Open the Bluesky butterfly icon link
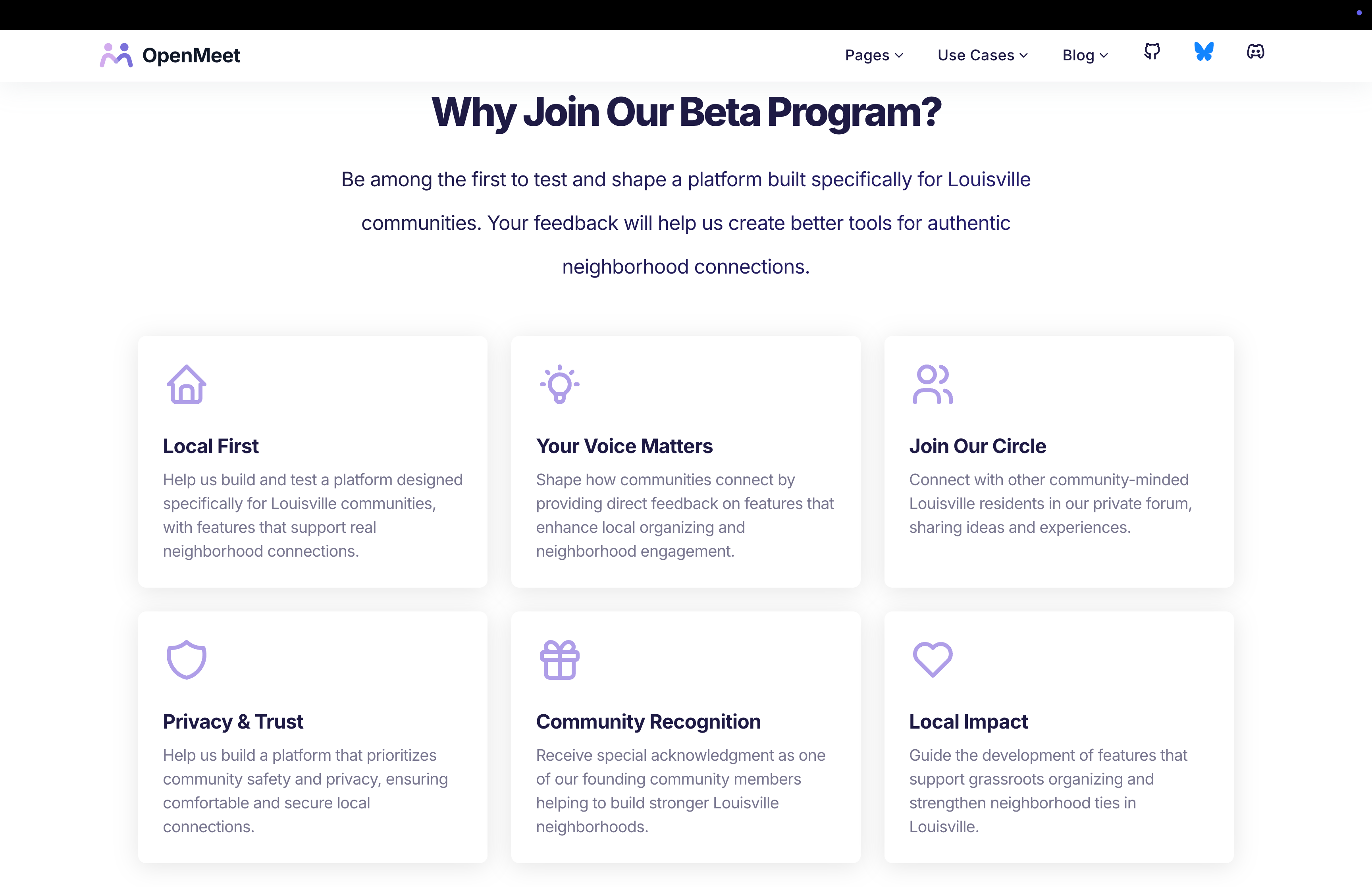The width and height of the screenshot is (1372, 887). (x=1203, y=52)
